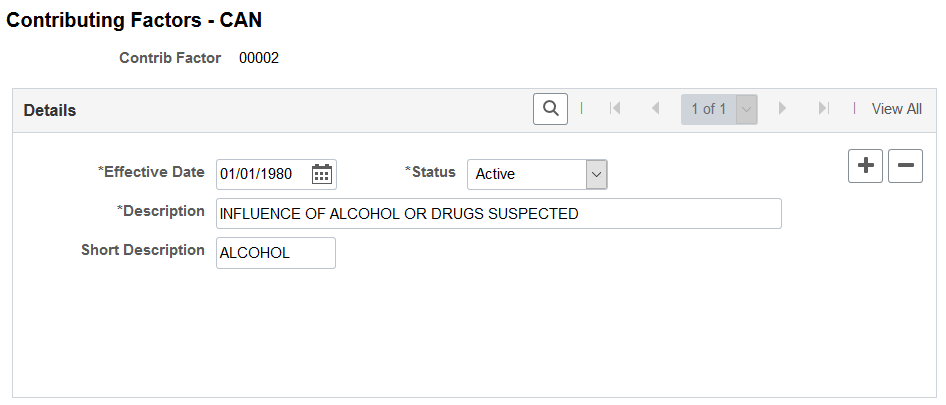Click the Short Description label
The width and height of the screenshot is (946, 405).
[143, 250]
